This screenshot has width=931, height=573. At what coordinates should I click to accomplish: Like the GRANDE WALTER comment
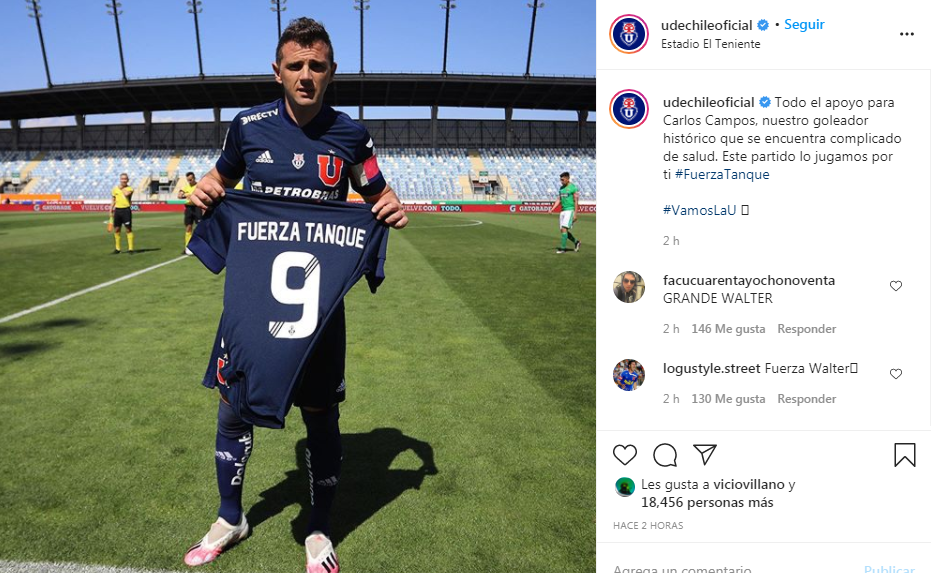click(x=896, y=286)
